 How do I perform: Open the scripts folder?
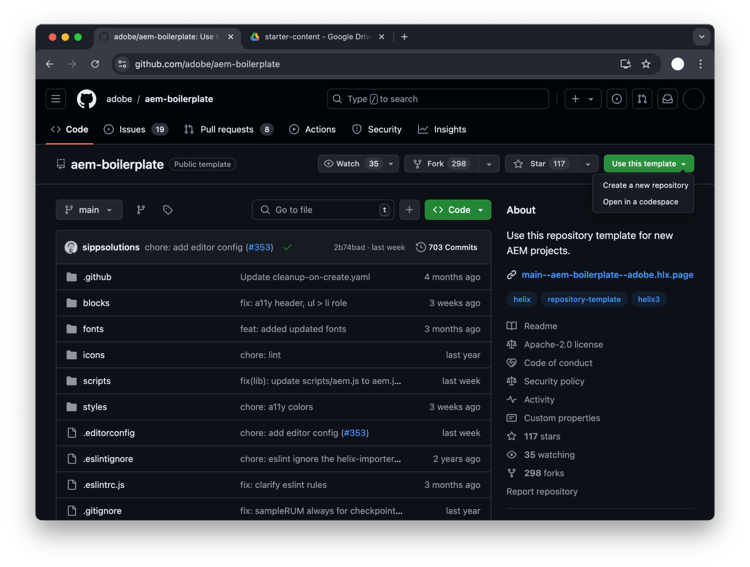97,381
